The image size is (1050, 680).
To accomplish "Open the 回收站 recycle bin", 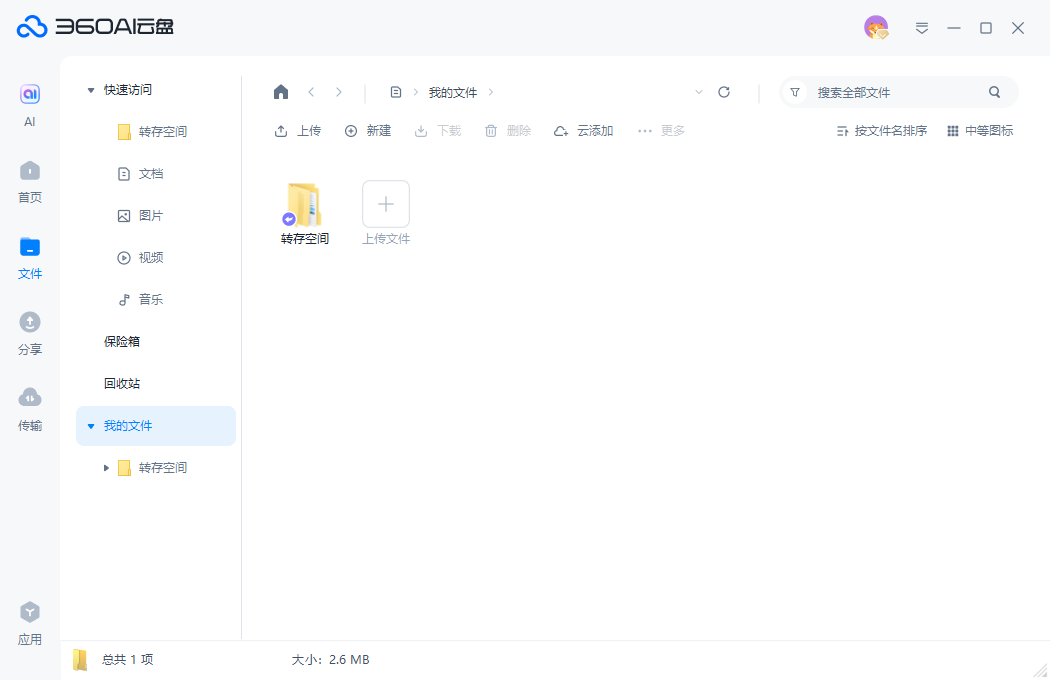I will [x=121, y=383].
